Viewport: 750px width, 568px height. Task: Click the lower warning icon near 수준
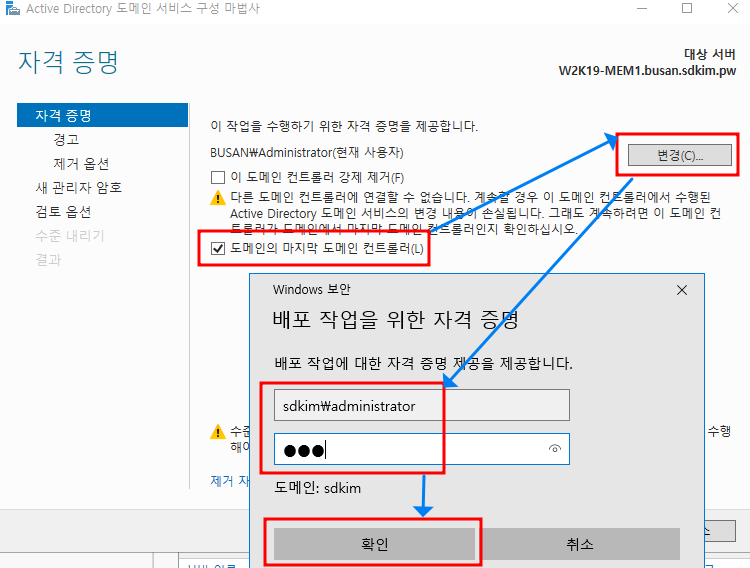[x=218, y=432]
